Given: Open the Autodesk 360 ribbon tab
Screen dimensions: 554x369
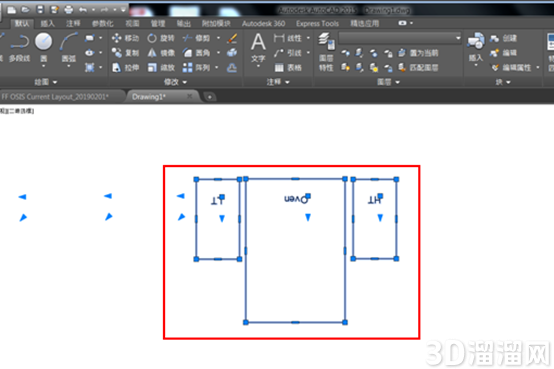Looking at the screenshot, I should [x=263, y=23].
